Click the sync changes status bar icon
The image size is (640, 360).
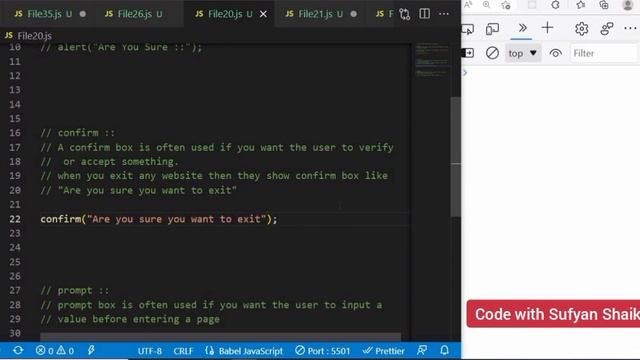18,351
